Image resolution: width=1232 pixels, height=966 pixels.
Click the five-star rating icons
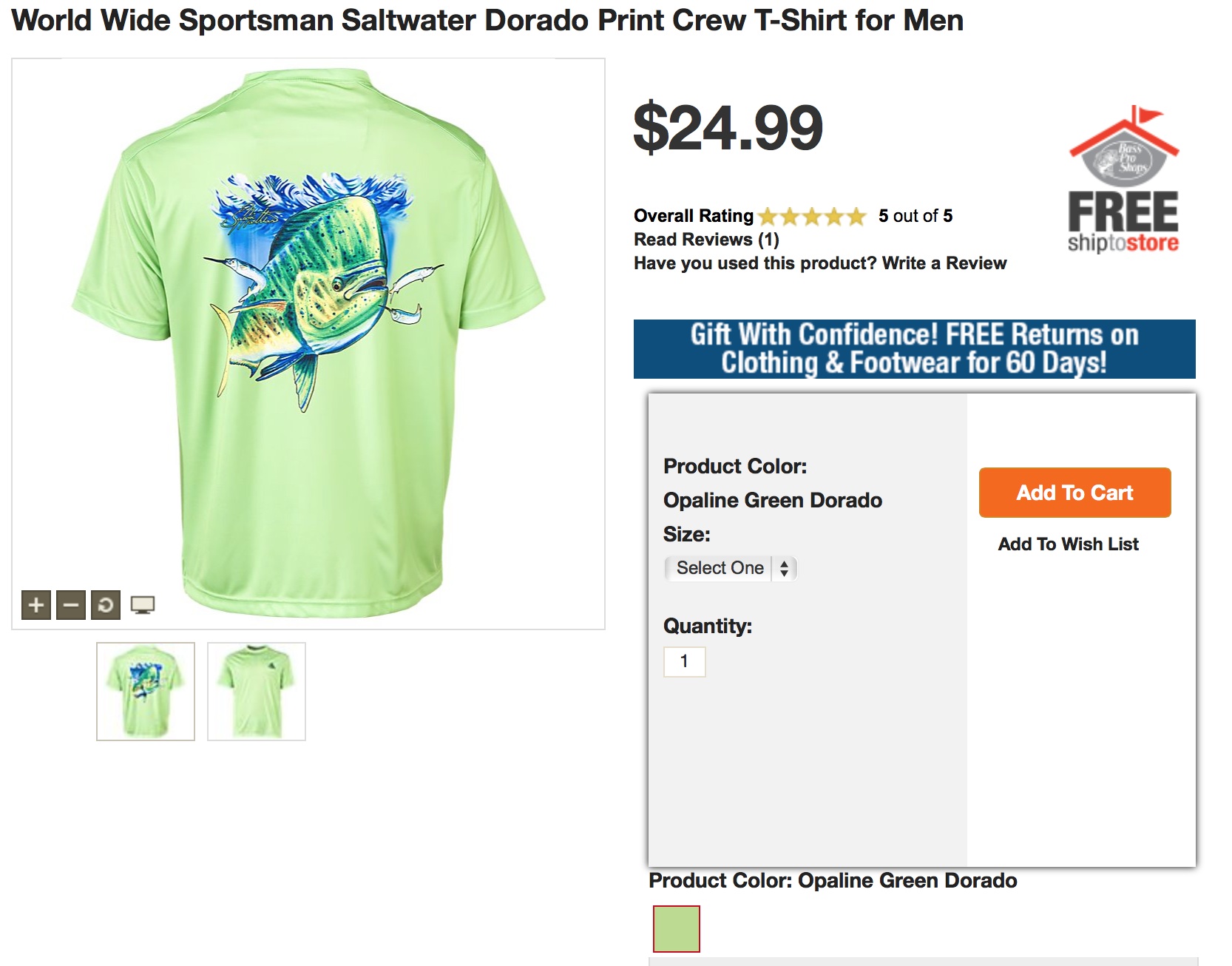coord(811,217)
